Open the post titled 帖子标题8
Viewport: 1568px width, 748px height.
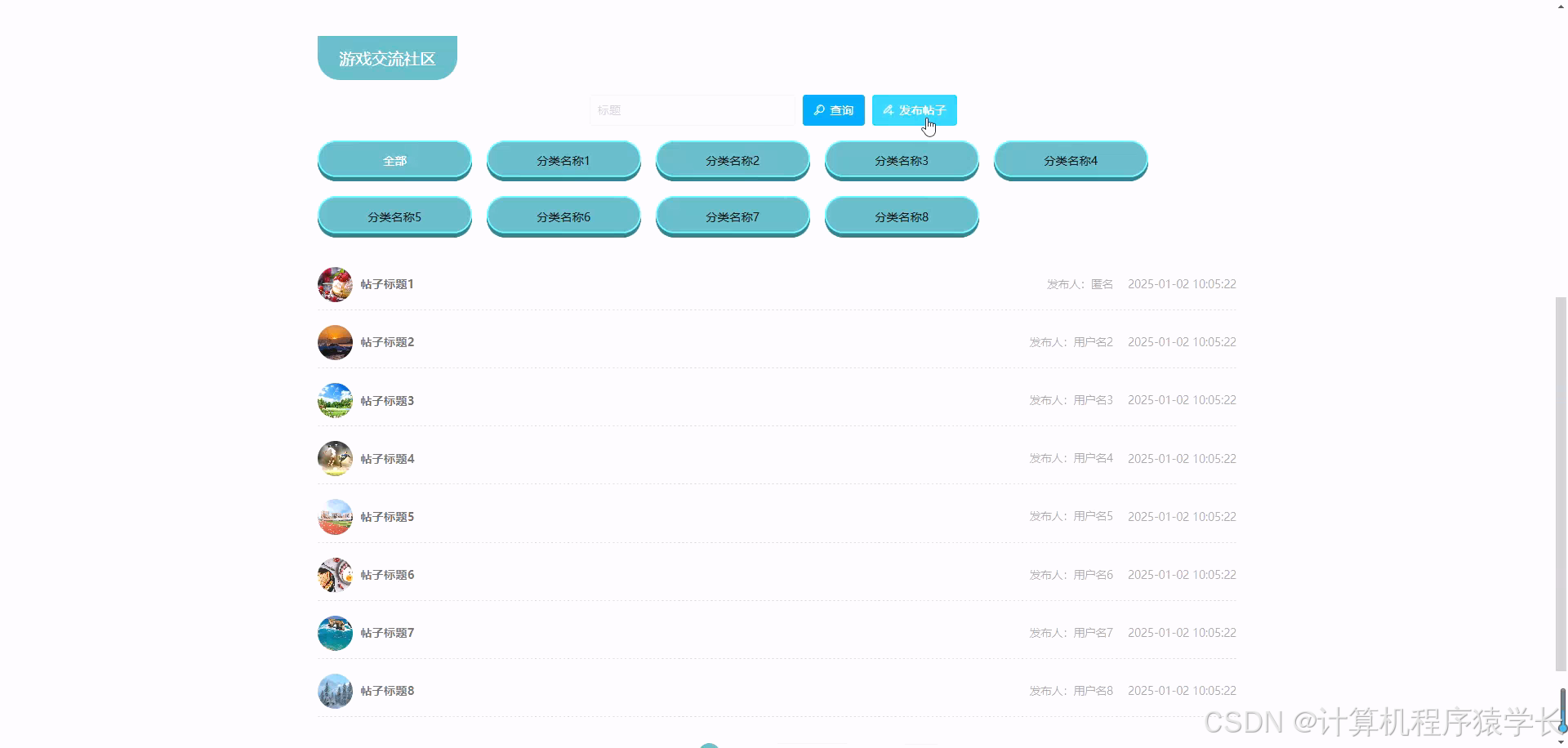click(387, 691)
